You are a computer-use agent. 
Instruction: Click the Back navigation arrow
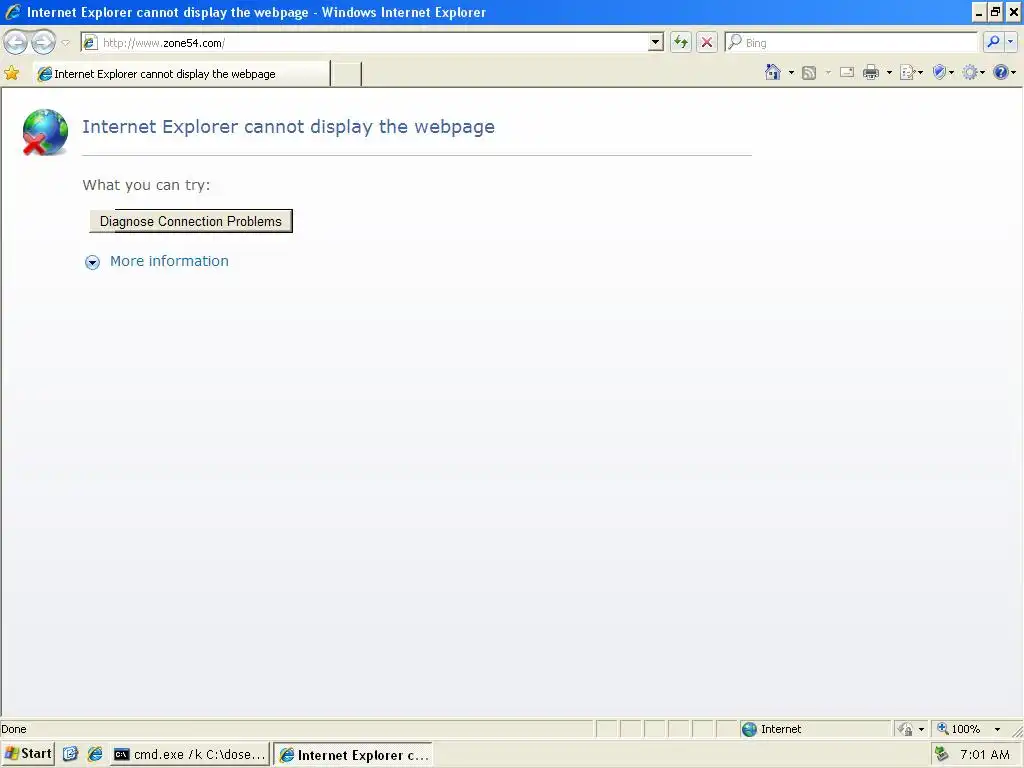[16, 42]
